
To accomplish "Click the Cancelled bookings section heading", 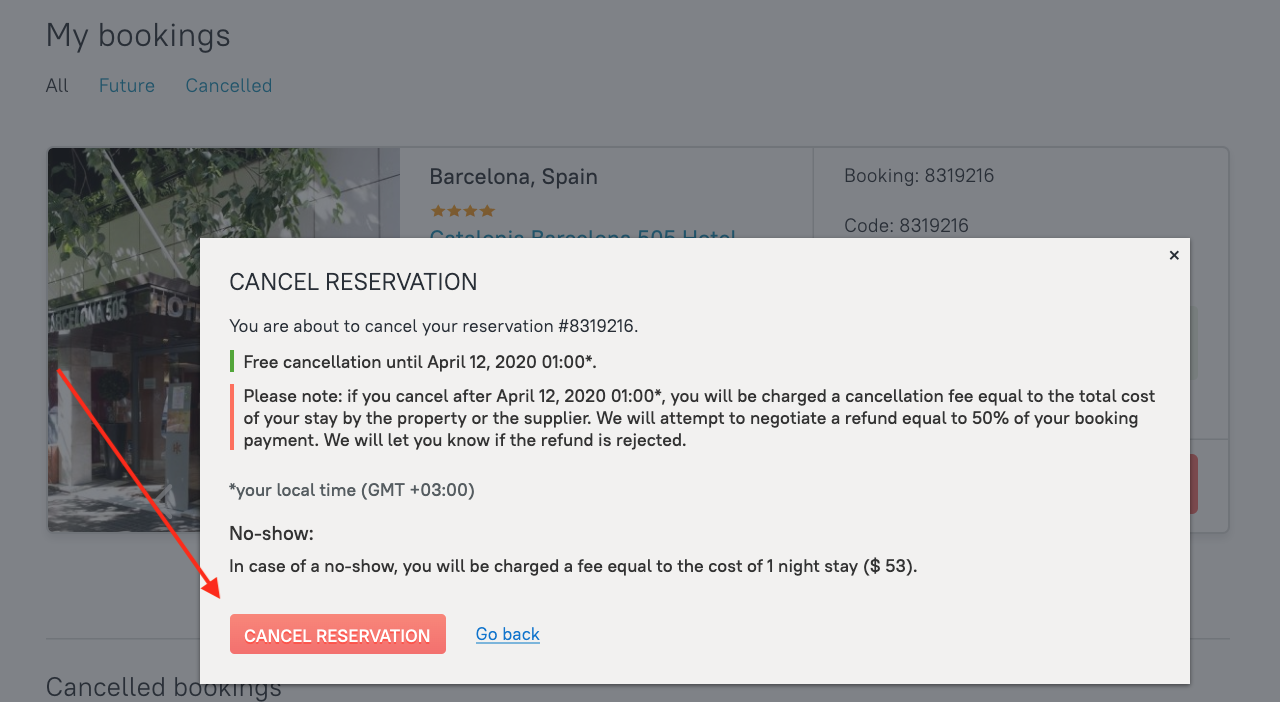I will [163, 687].
